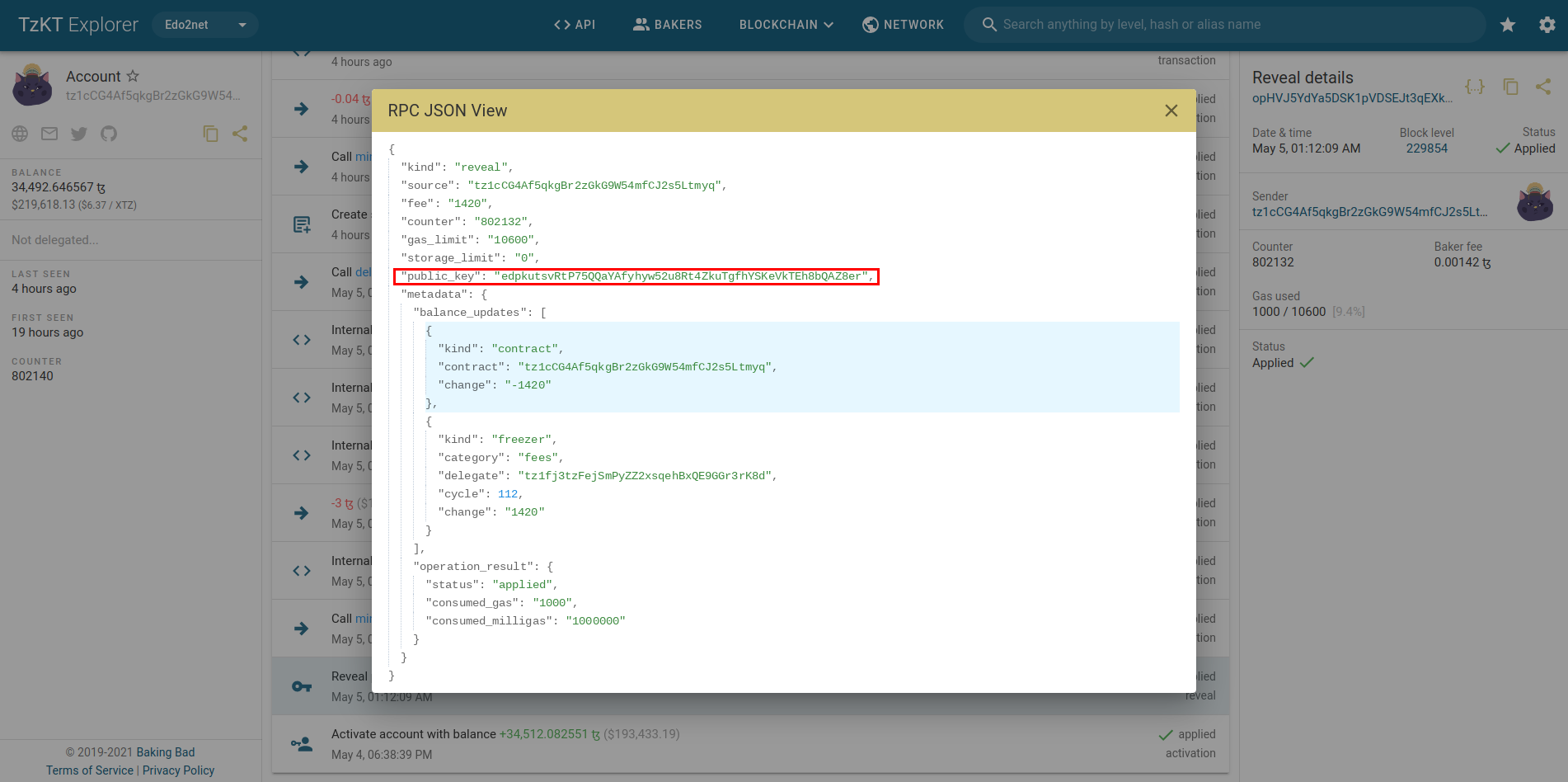Click the key icon on the Reveal operation row

coord(301,685)
